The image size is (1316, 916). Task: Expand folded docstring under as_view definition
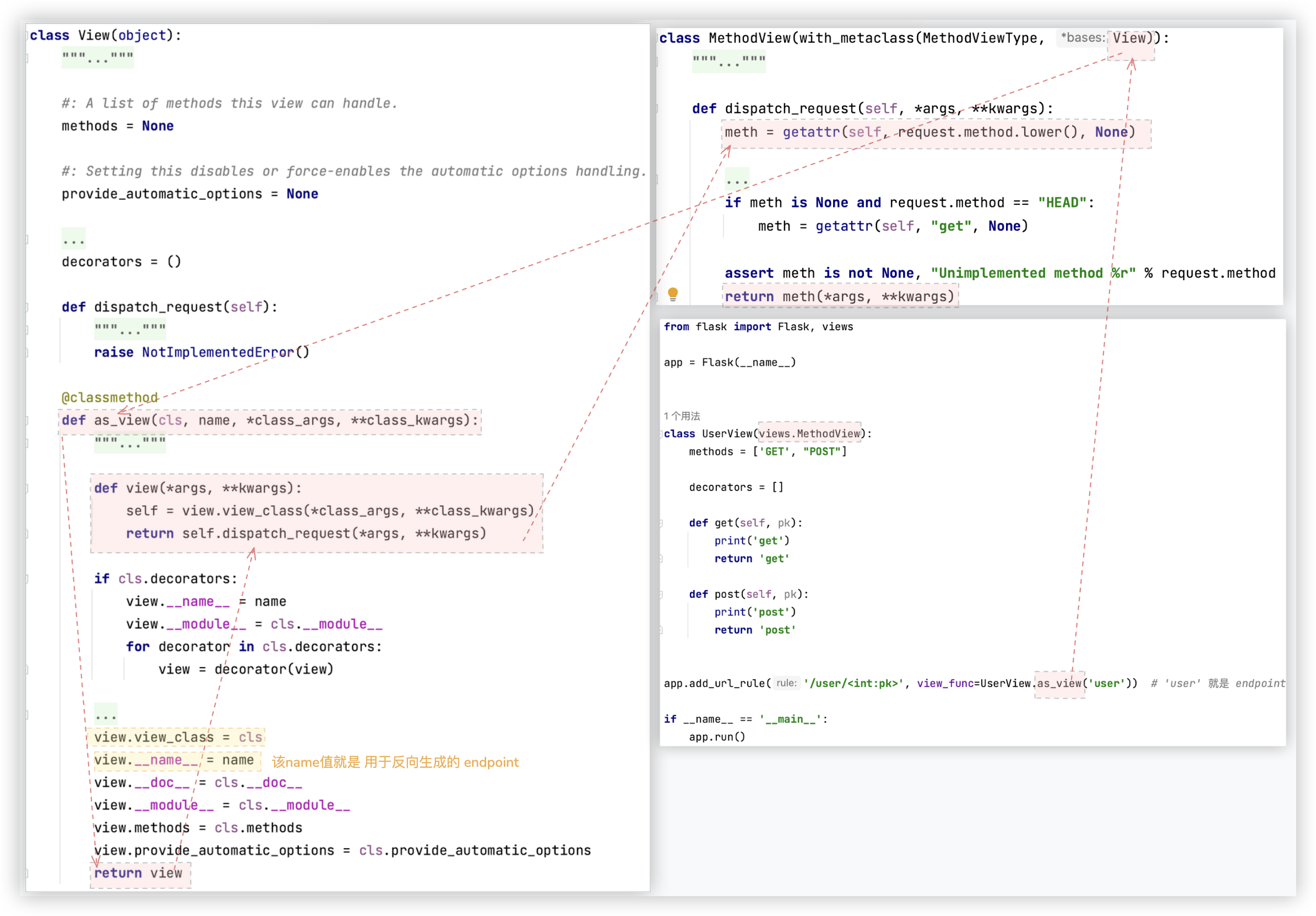click(x=130, y=443)
